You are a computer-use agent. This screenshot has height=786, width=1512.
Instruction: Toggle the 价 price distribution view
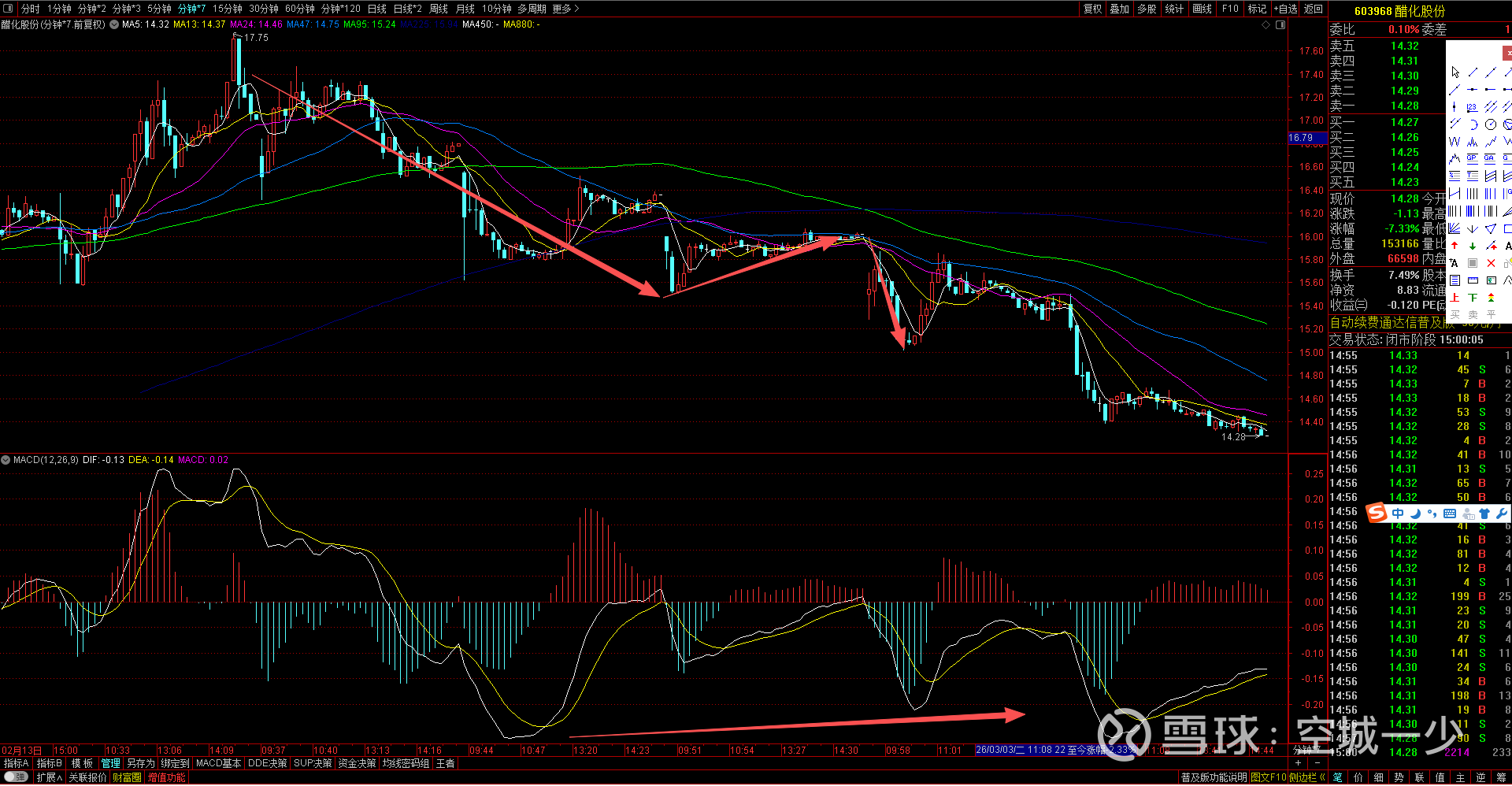[1358, 777]
